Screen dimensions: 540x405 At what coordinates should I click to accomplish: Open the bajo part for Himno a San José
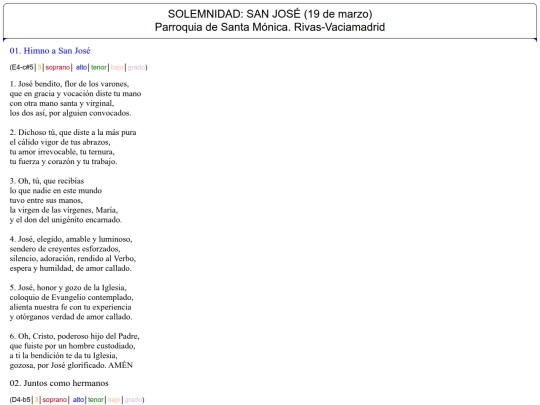click(117, 67)
